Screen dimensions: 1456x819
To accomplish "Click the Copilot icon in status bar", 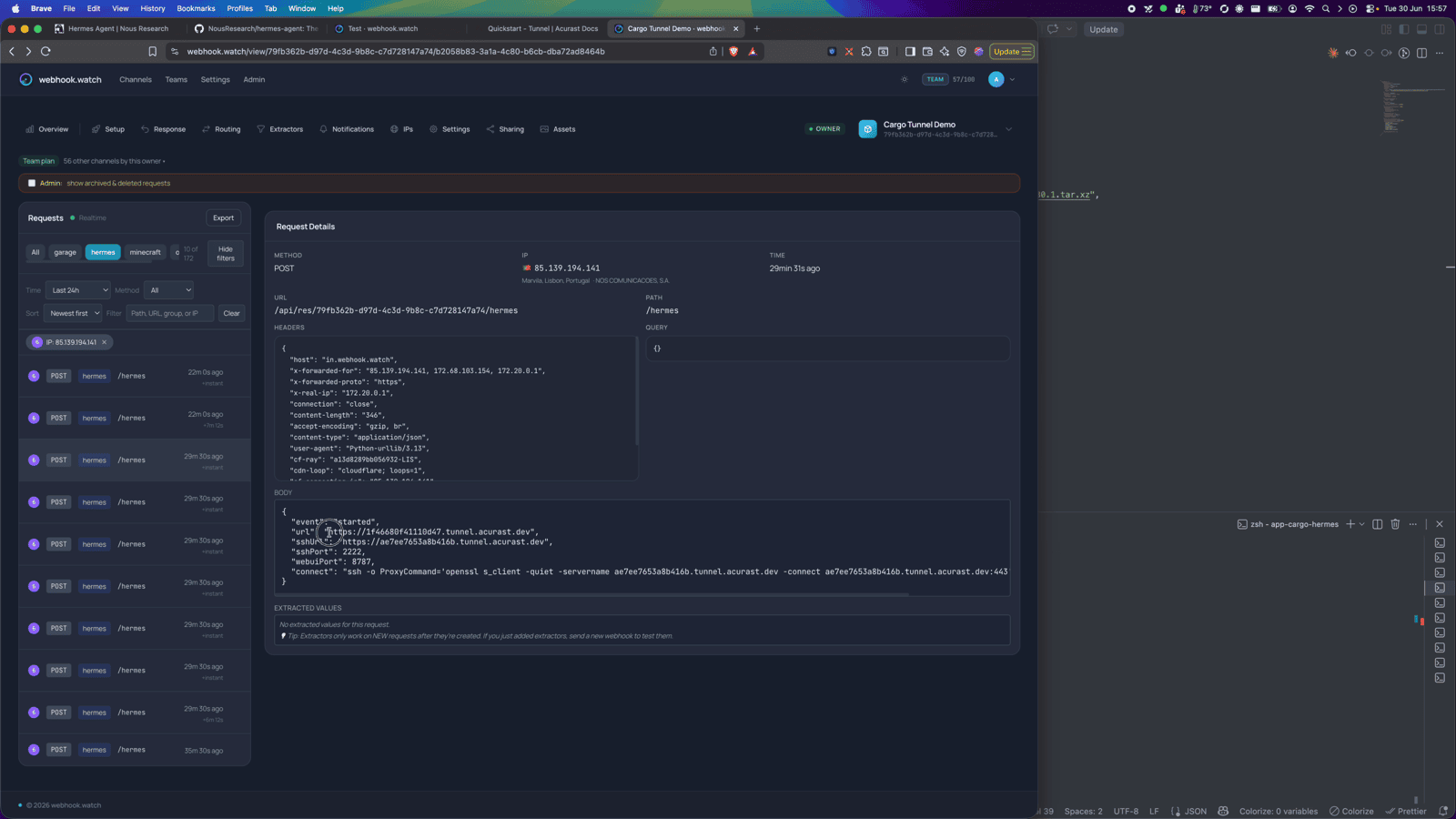I will pos(1223,811).
